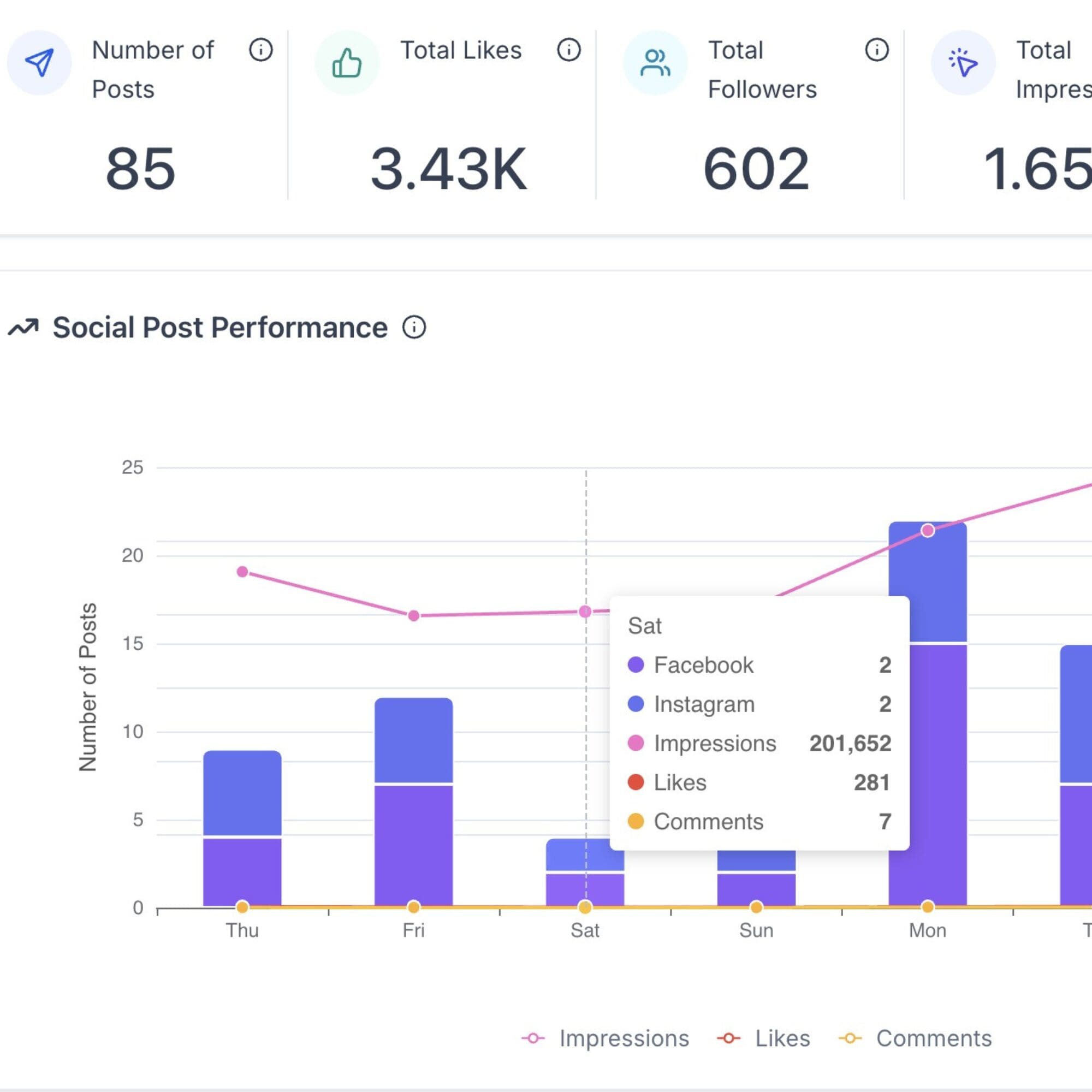Open info tooltip for Number of Posts

pos(260,50)
